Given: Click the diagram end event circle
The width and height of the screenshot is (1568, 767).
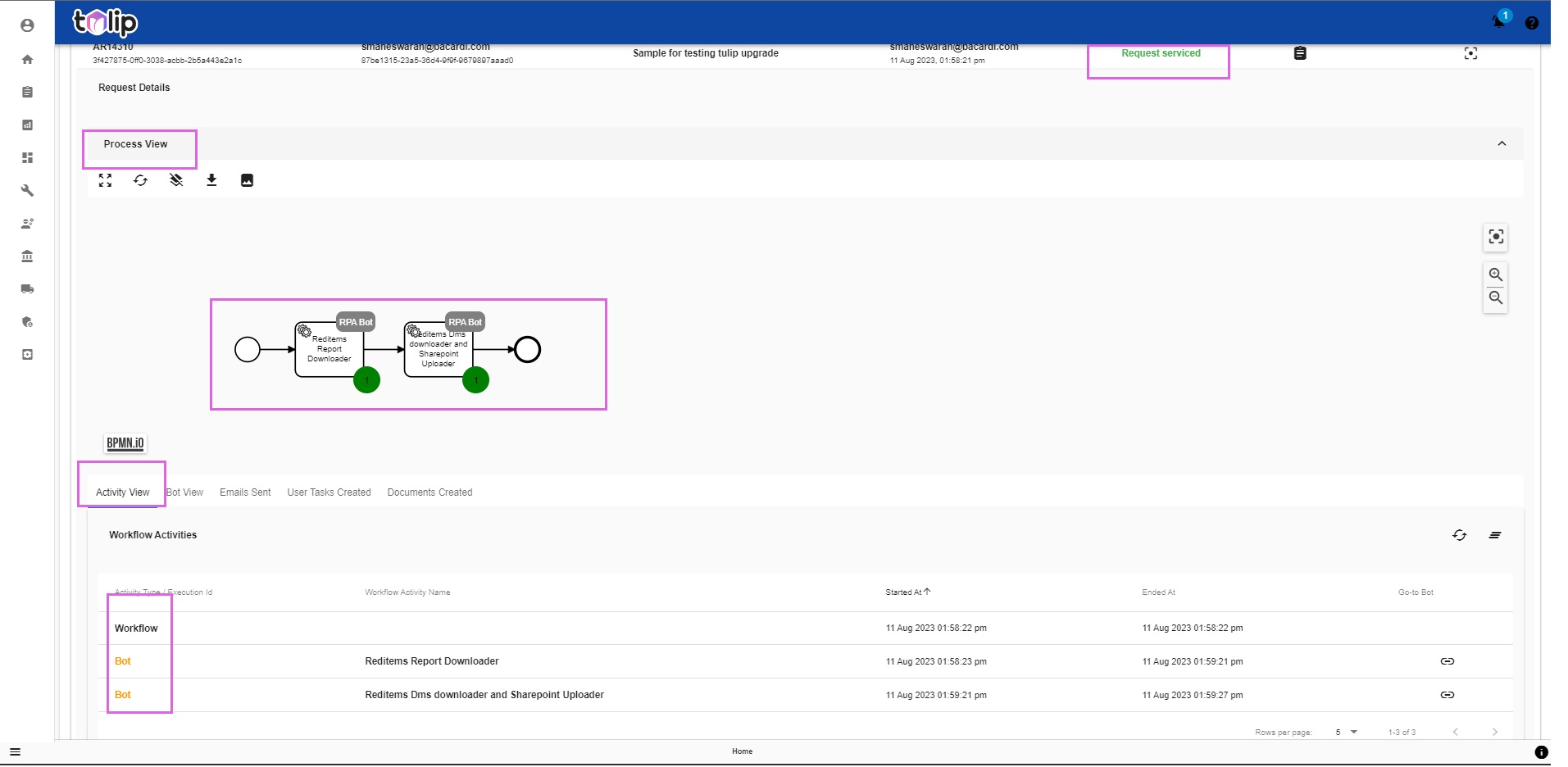Looking at the screenshot, I should pos(527,350).
